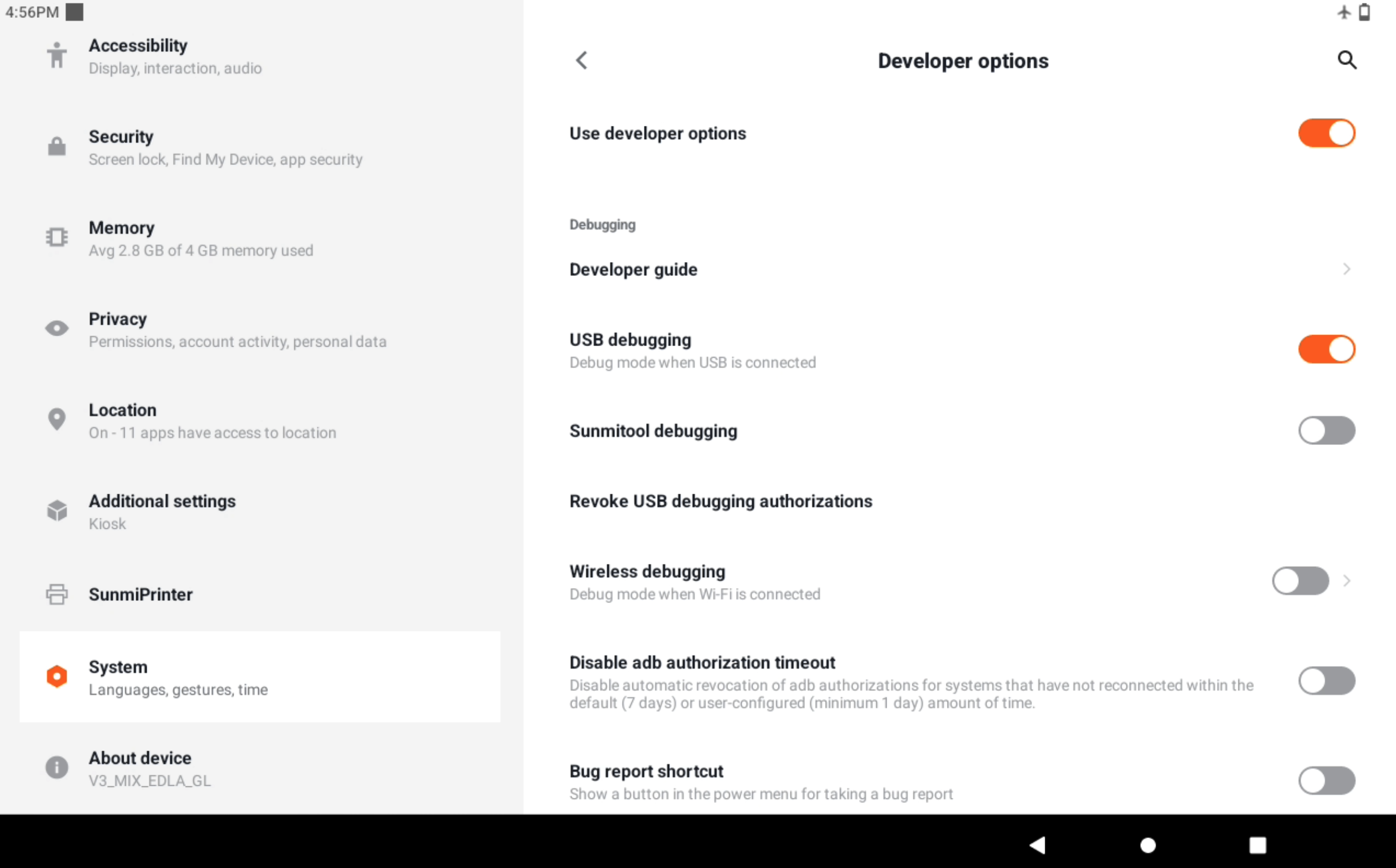The height and width of the screenshot is (868, 1396).
Task: Click the Privacy eye icon
Action: pos(56,328)
